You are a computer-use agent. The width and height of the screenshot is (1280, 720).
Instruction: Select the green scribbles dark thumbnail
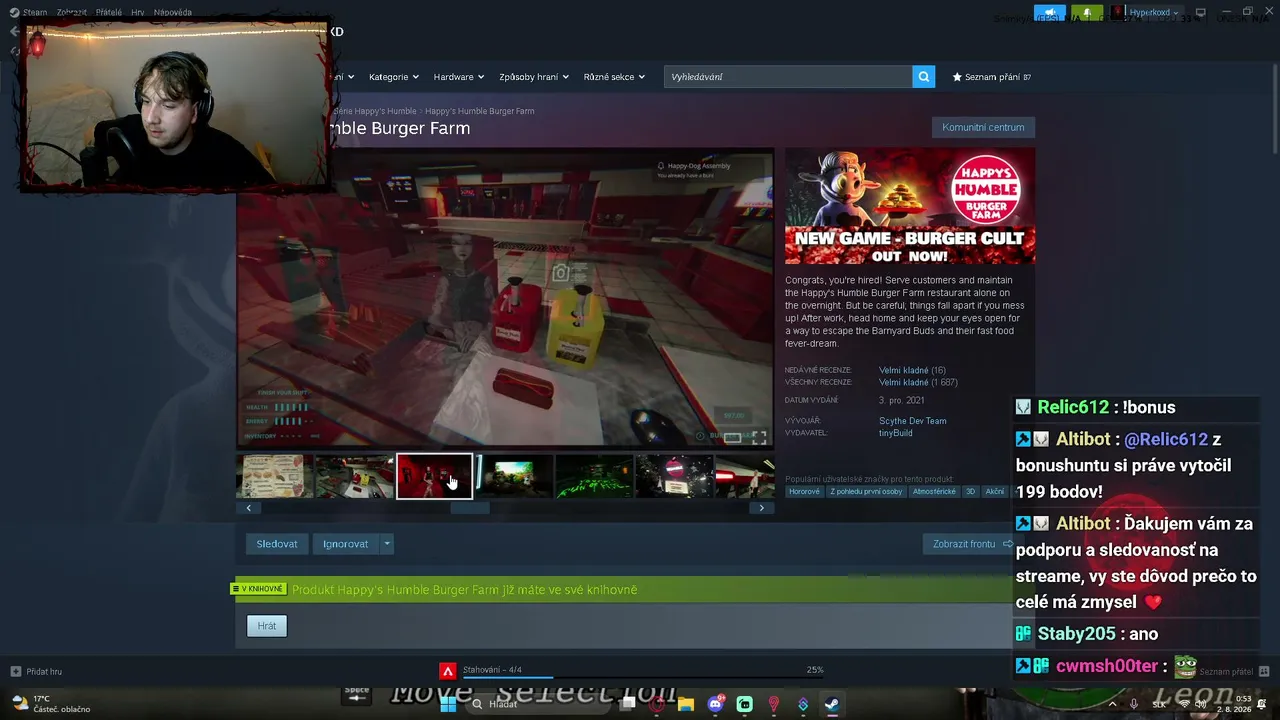pyautogui.click(x=594, y=476)
